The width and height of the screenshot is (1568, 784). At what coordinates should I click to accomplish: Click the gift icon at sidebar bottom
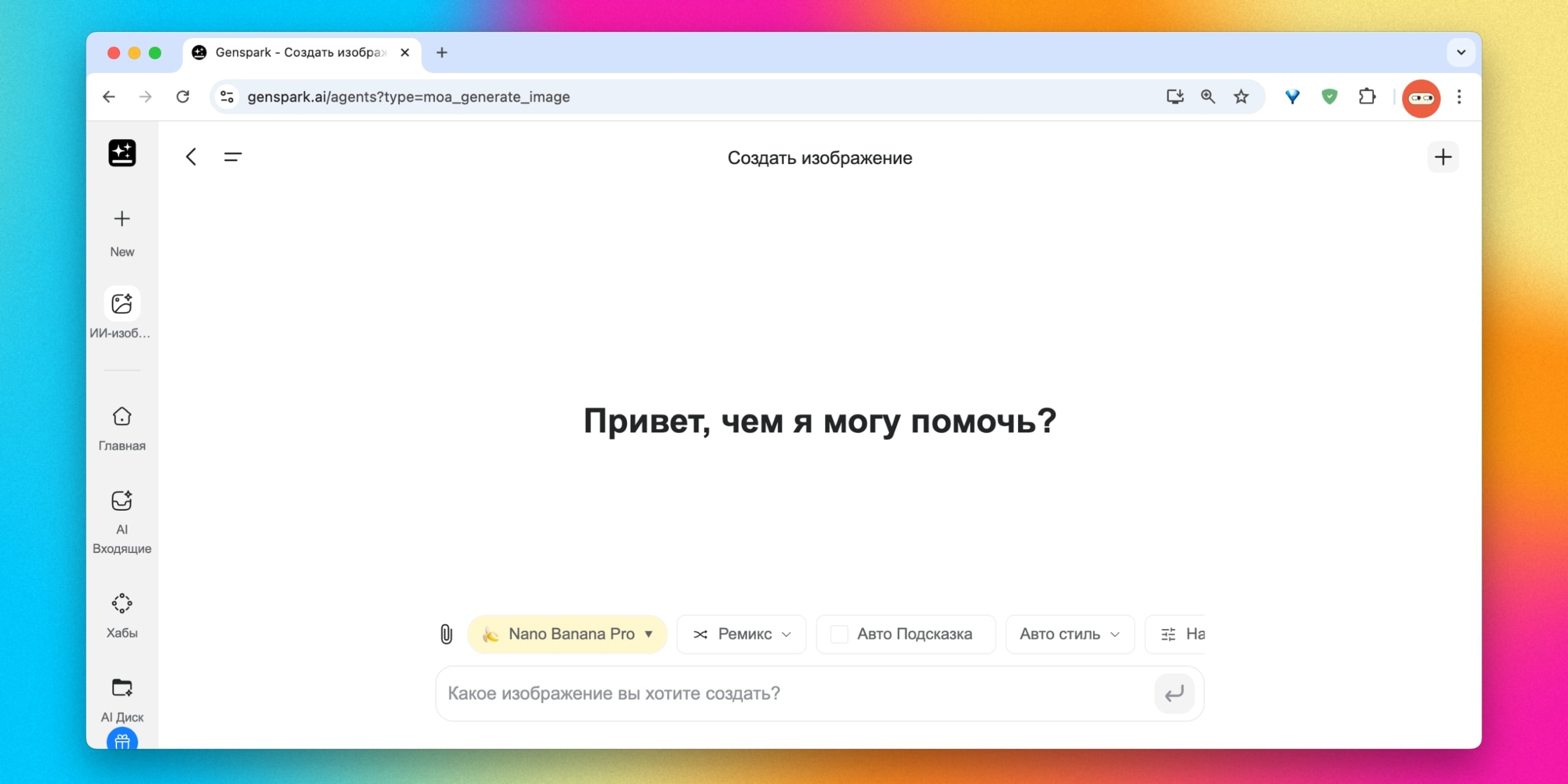point(121,741)
